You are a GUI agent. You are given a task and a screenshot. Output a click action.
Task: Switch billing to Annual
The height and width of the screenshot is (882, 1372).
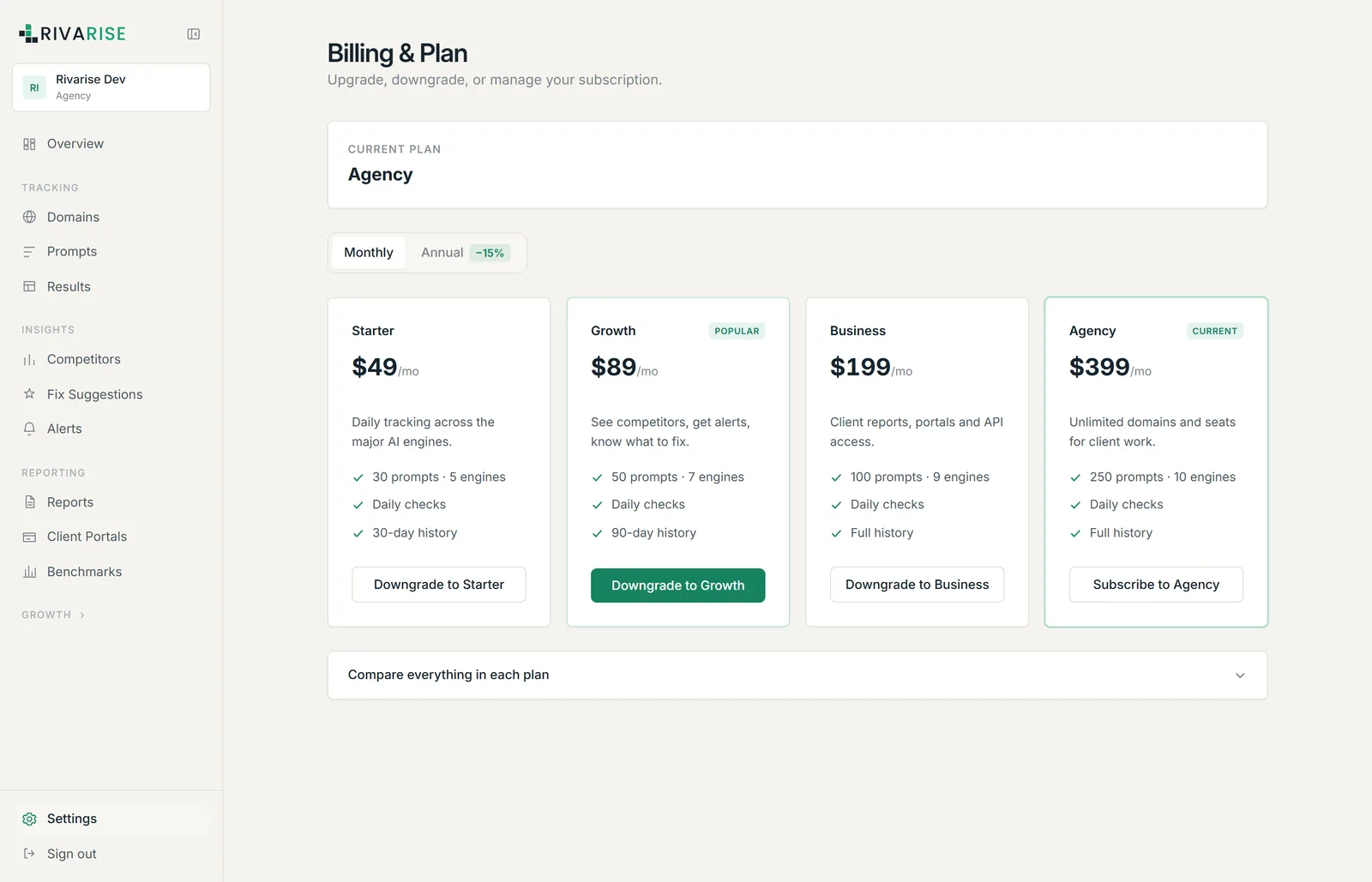tap(442, 253)
